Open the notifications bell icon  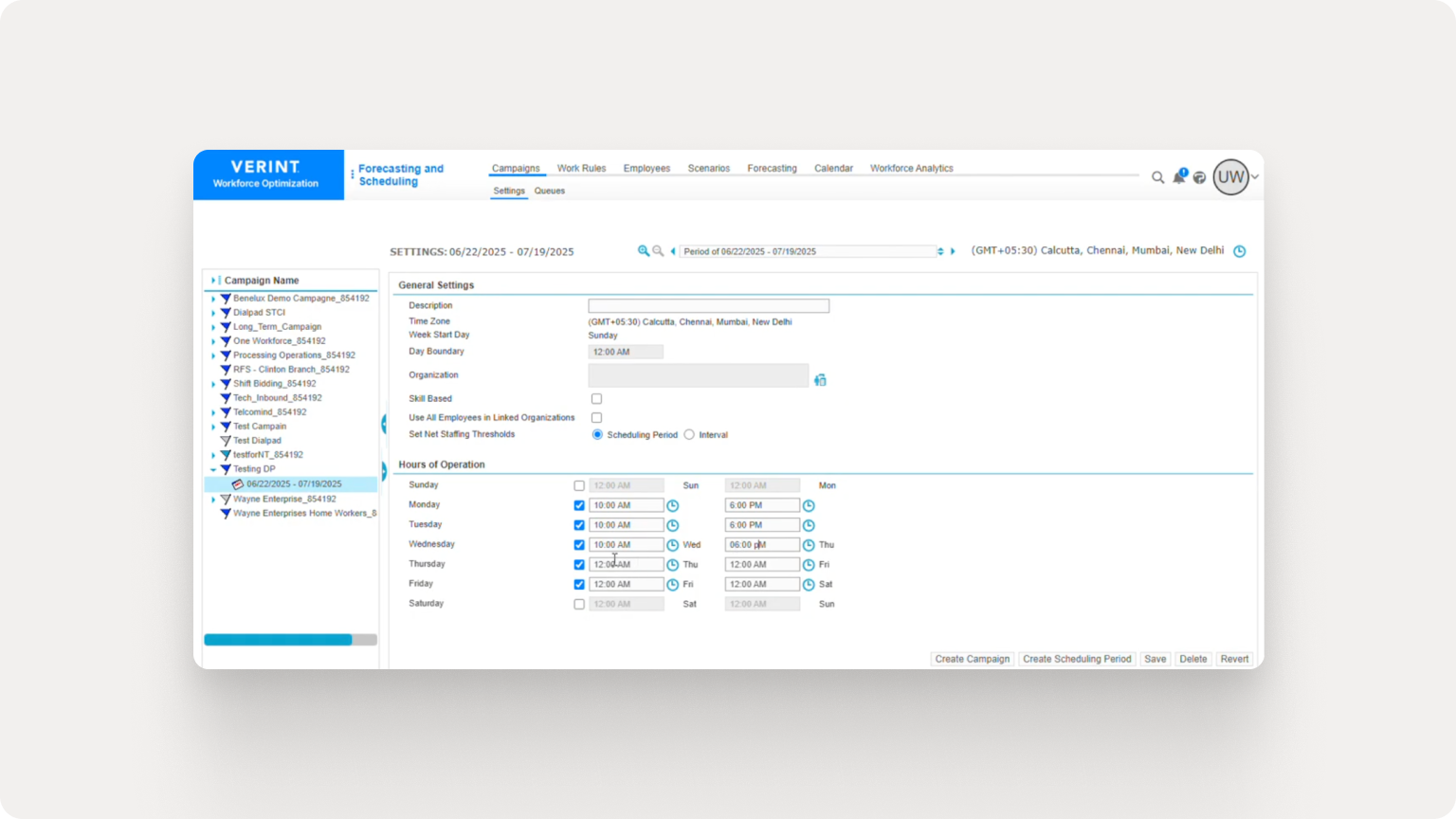pyautogui.click(x=1178, y=177)
